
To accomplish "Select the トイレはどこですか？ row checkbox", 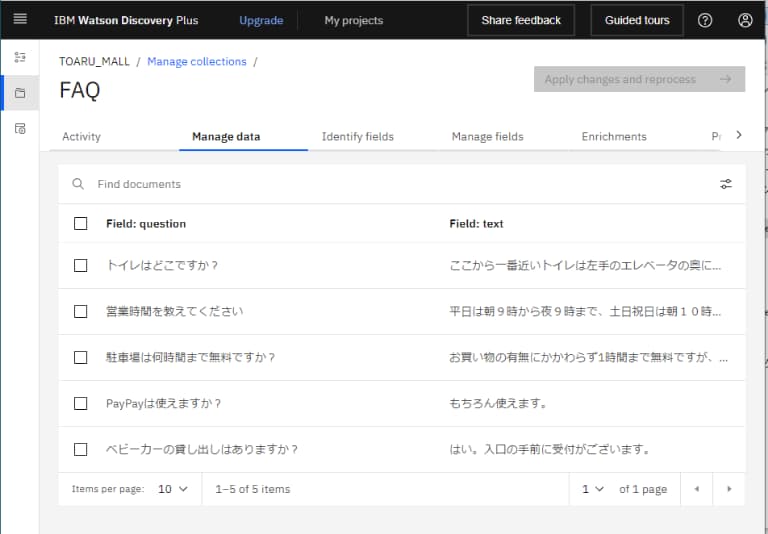I will 81,266.
